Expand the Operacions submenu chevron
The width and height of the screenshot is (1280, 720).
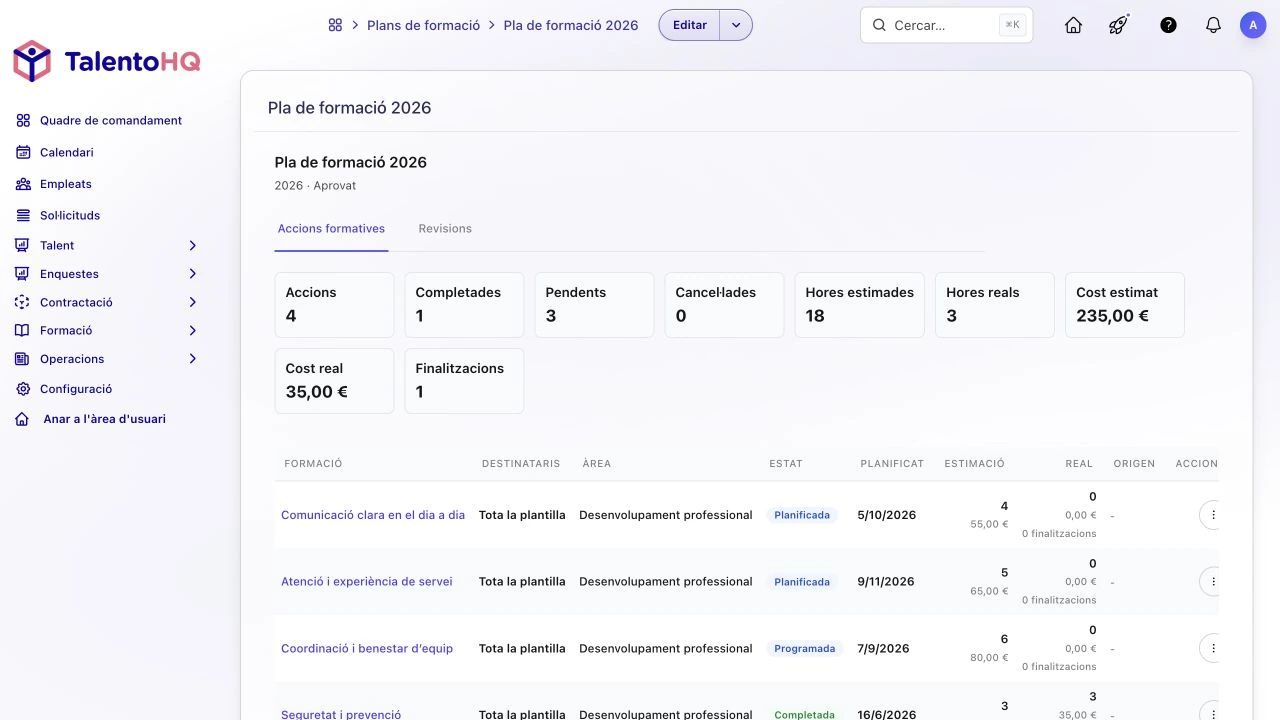(193, 359)
